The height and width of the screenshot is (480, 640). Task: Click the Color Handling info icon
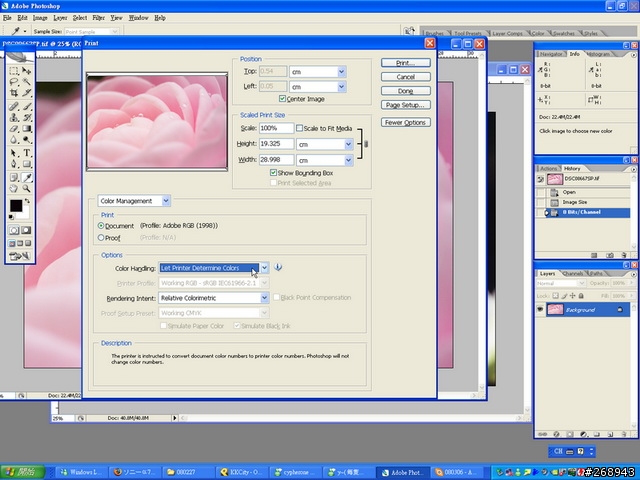pyautogui.click(x=278, y=267)
